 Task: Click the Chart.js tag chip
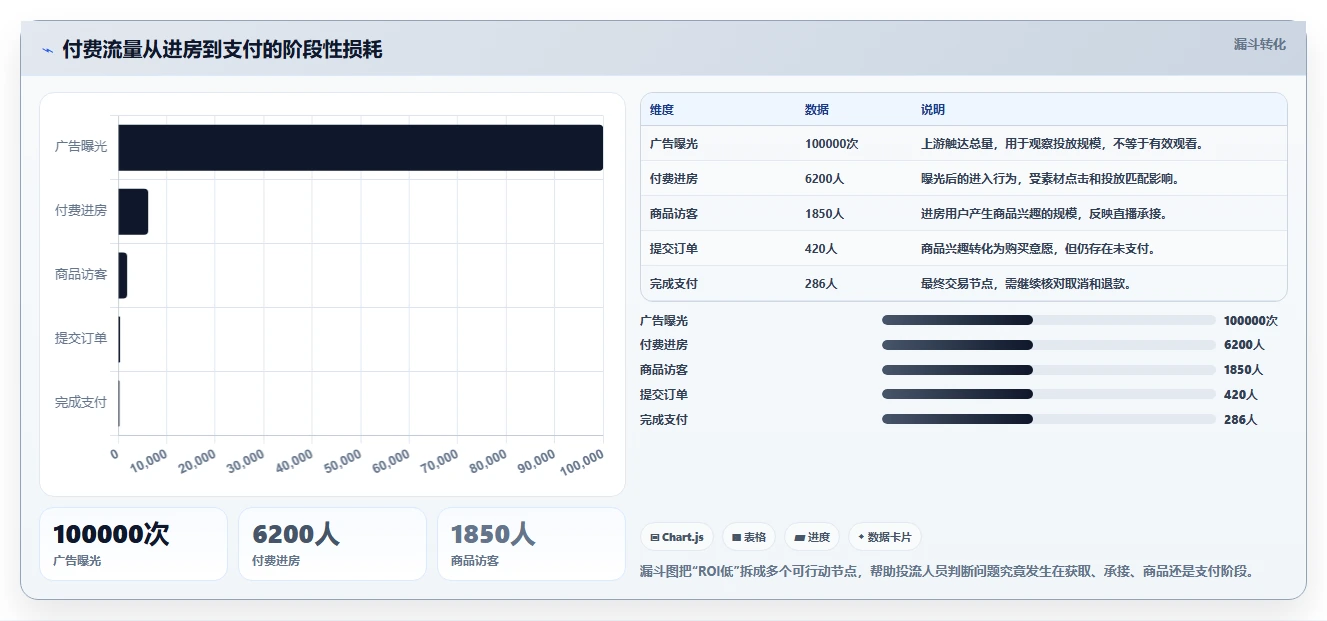[677, 537]
